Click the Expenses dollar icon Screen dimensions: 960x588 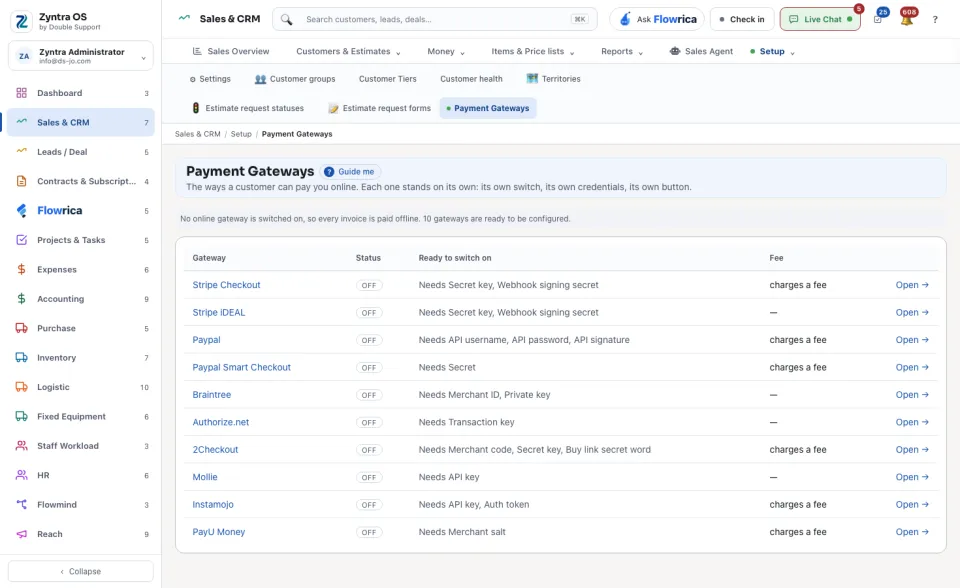tap(21, 270)
